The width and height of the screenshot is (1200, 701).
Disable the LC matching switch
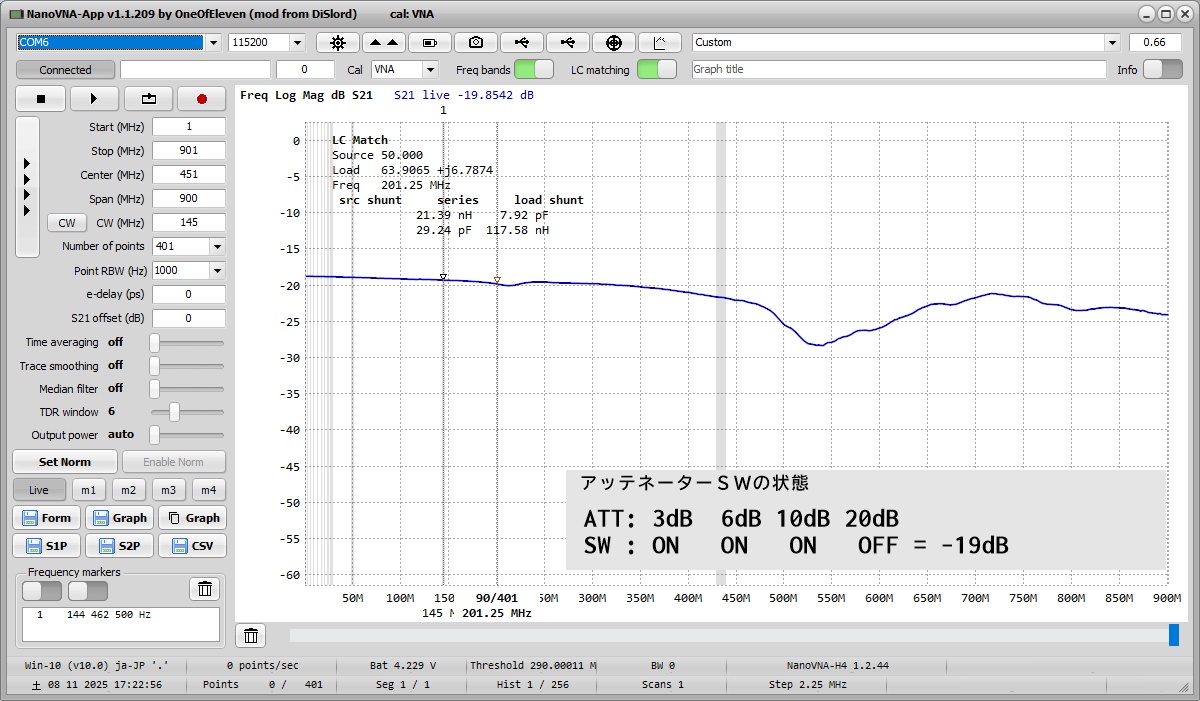coord(656,69)
